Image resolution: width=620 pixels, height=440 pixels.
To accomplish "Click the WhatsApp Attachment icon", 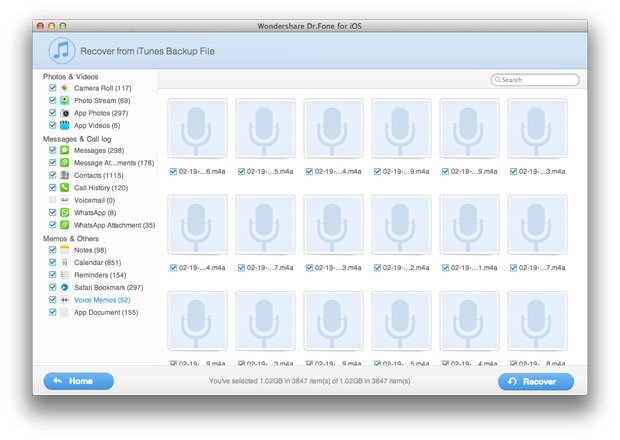I will (x=64, y=225).
